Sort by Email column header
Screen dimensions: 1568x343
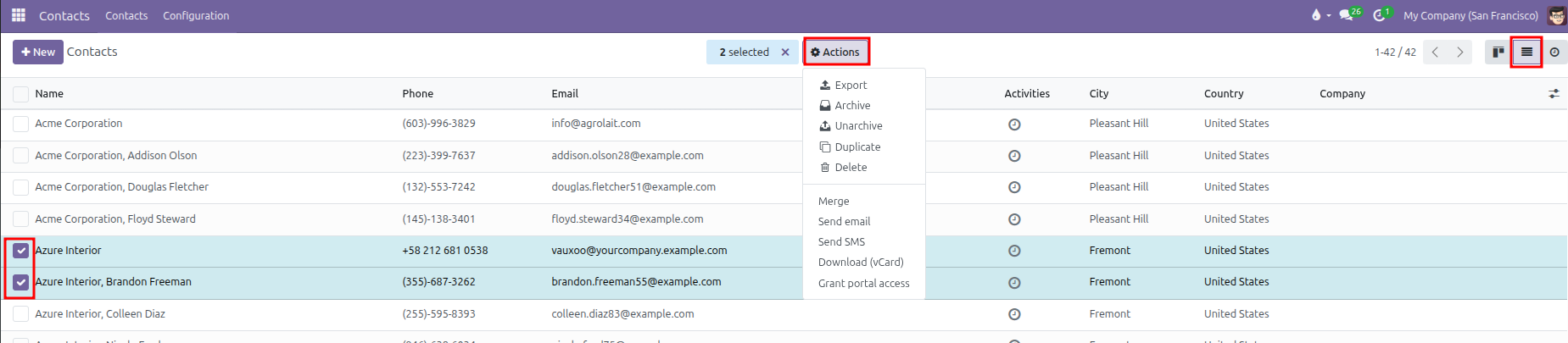[x=565, y=94]
